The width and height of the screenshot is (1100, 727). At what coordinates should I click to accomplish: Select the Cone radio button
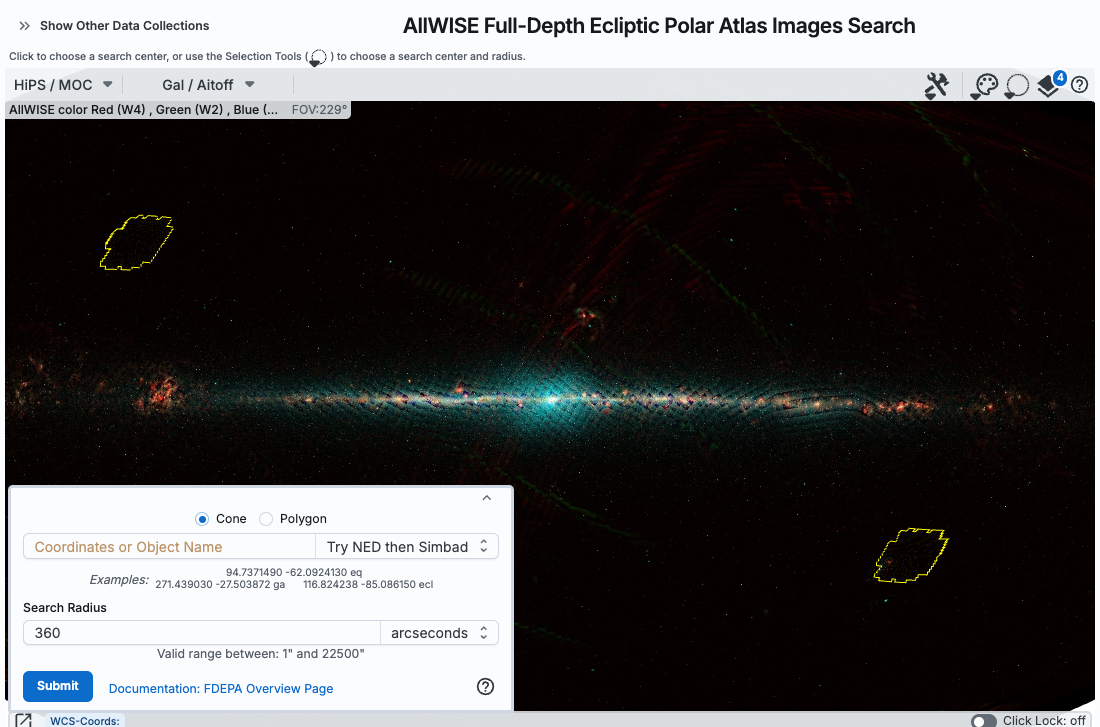tap(203, 519)
